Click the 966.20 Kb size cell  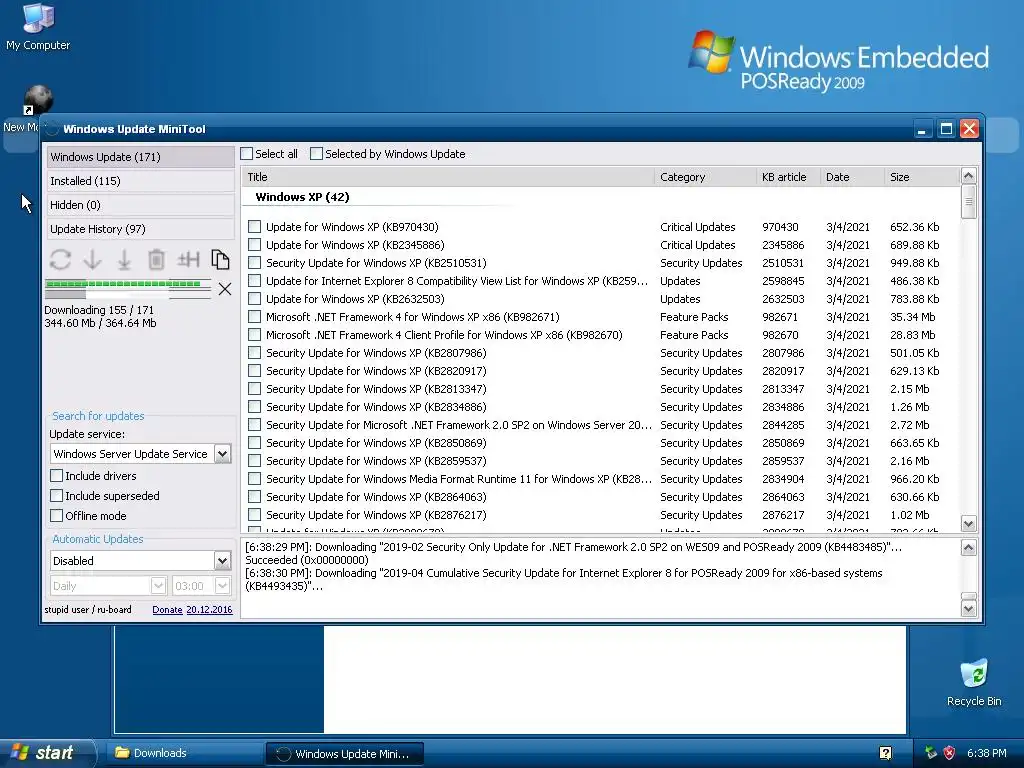(x=914, y=479)
